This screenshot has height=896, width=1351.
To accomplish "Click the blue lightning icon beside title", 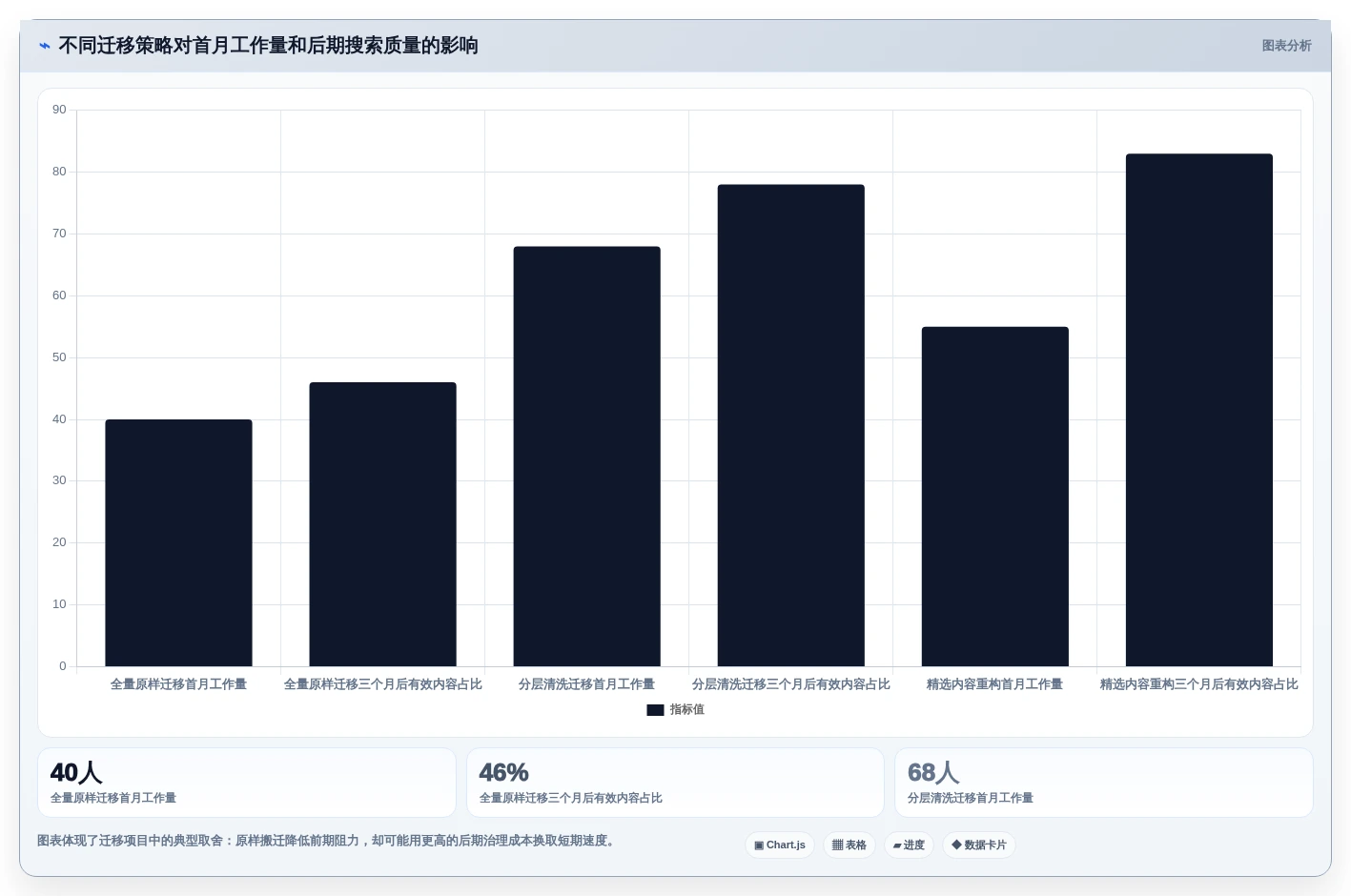I will [45, 46].
